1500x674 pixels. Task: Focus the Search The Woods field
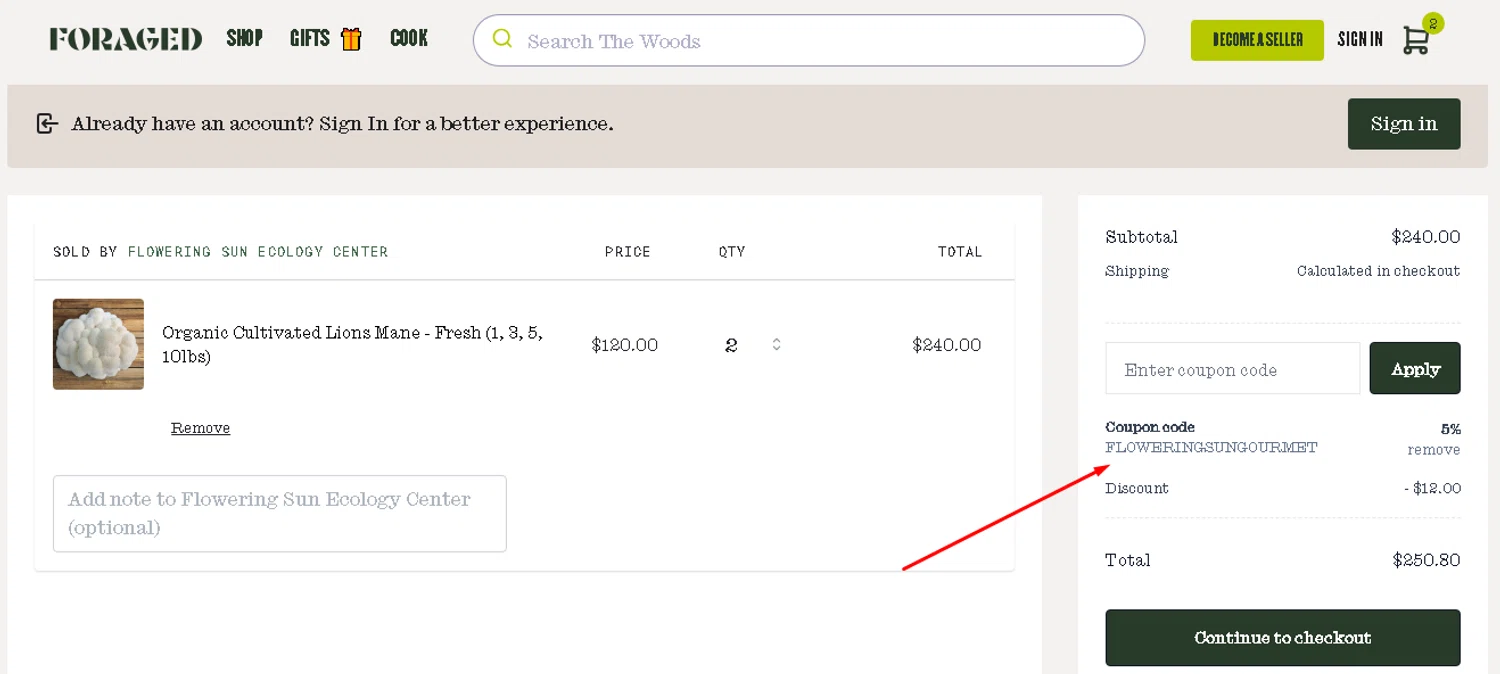809,41
